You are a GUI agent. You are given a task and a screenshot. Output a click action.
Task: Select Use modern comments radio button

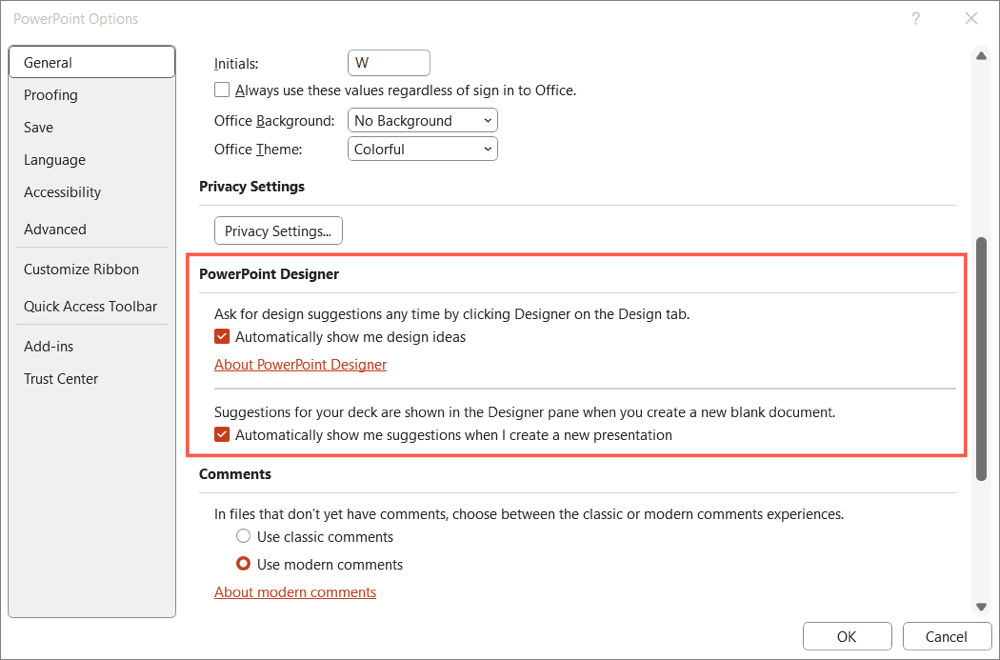(x=243, y=565)
